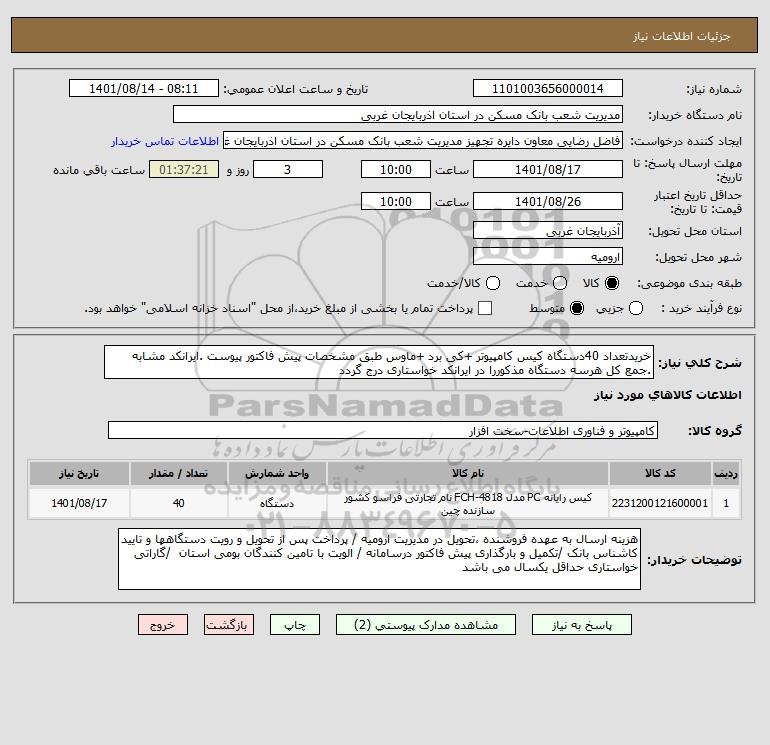Click the خروج exit button
The height and width of the screenshot is (745, 770).
click(x=163, y=625)
